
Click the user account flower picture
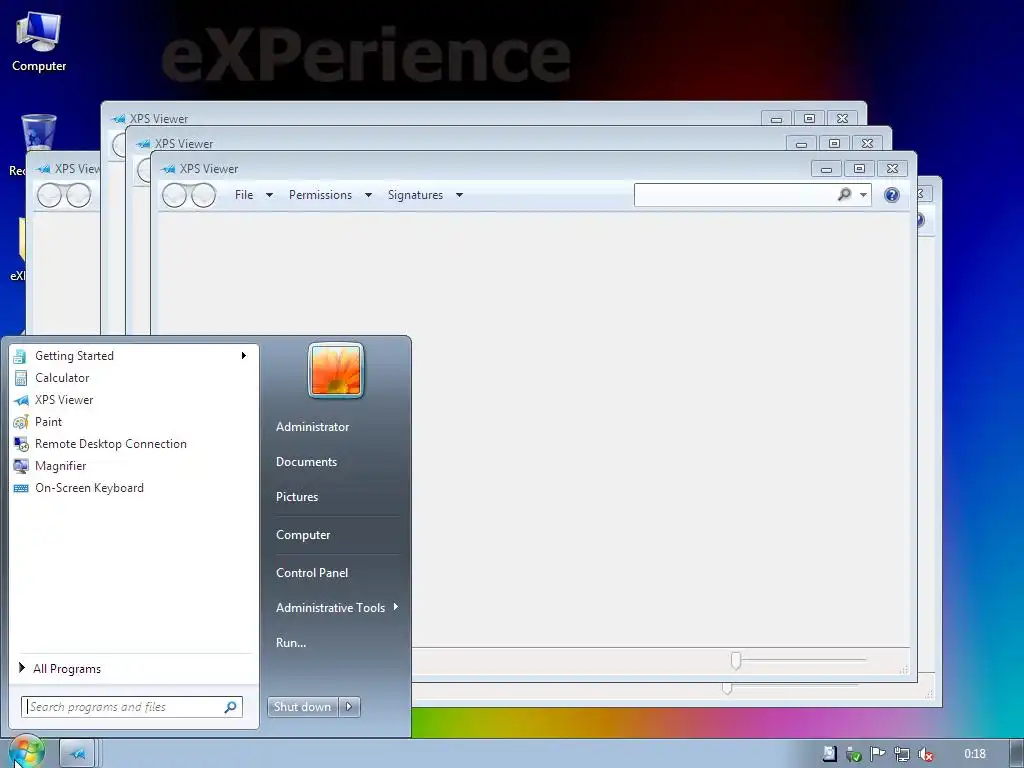(x=336, y=370)
